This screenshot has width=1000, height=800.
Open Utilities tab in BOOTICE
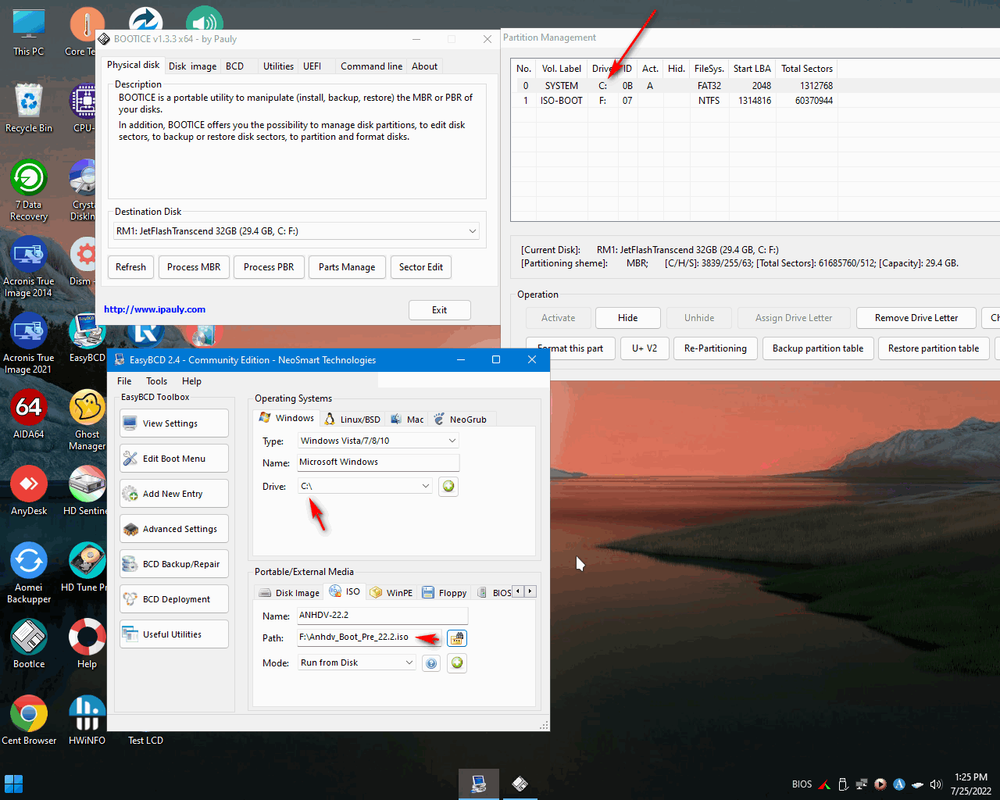click(x=278, y=66)
